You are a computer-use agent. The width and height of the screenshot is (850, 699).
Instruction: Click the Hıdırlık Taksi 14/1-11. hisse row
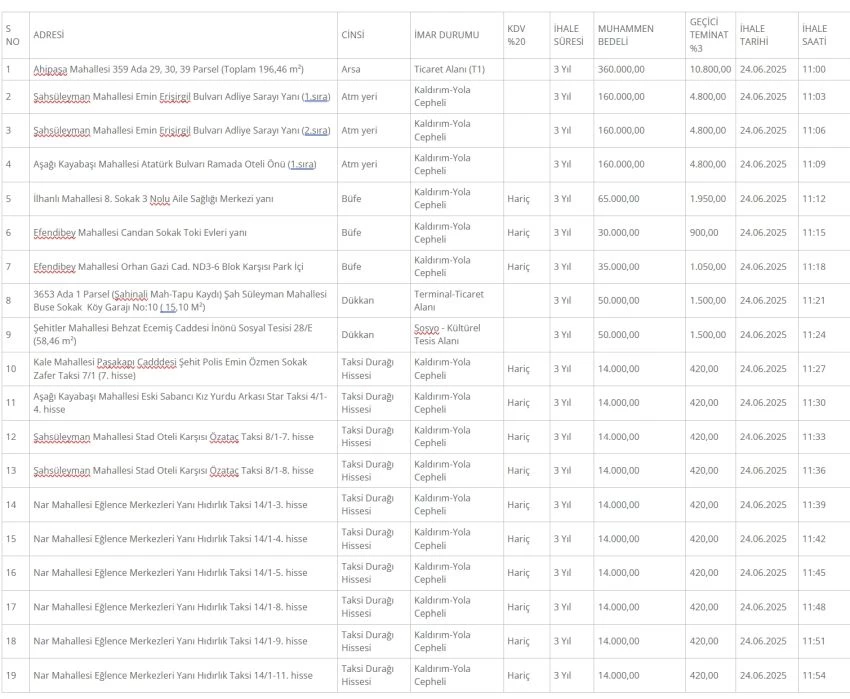[x=172, y=675]
